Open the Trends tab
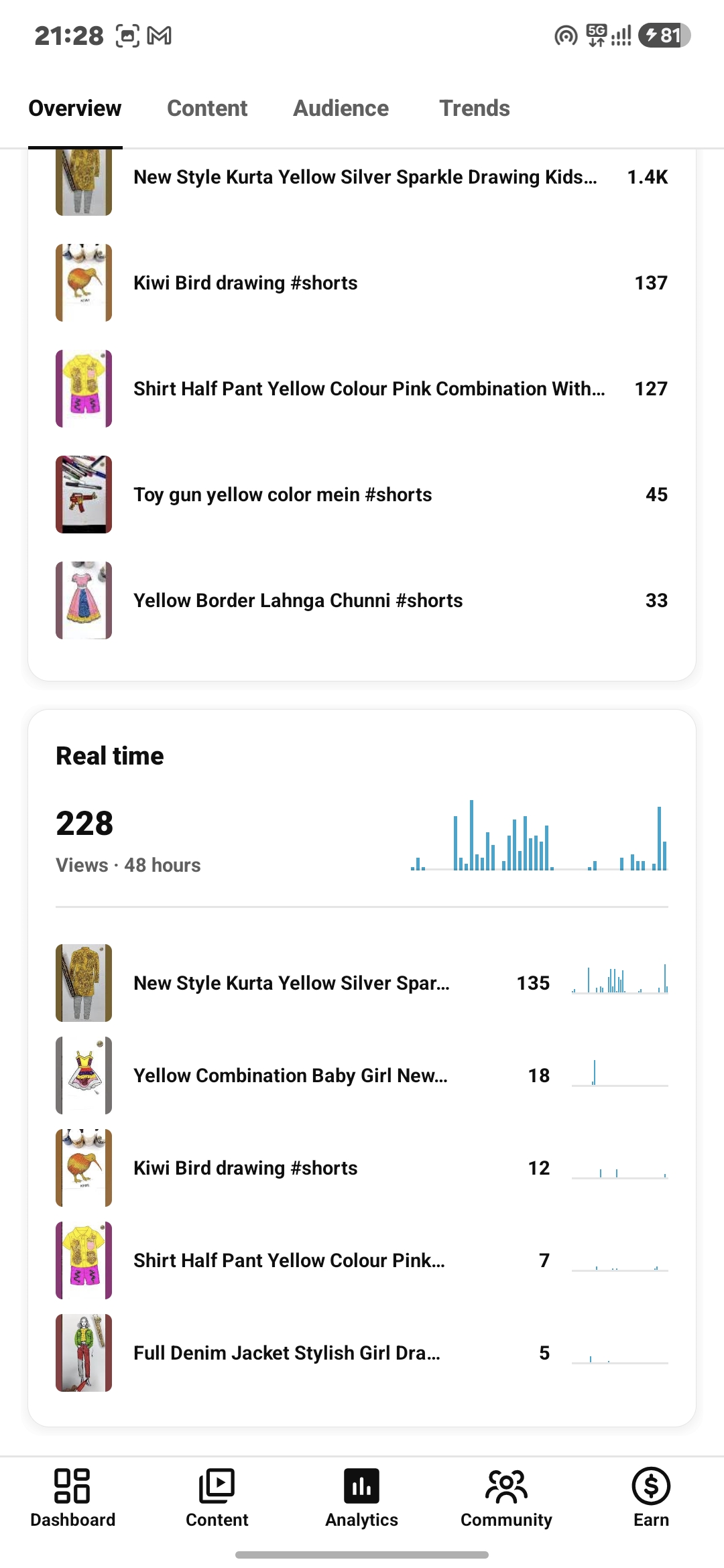 [475, 109]
